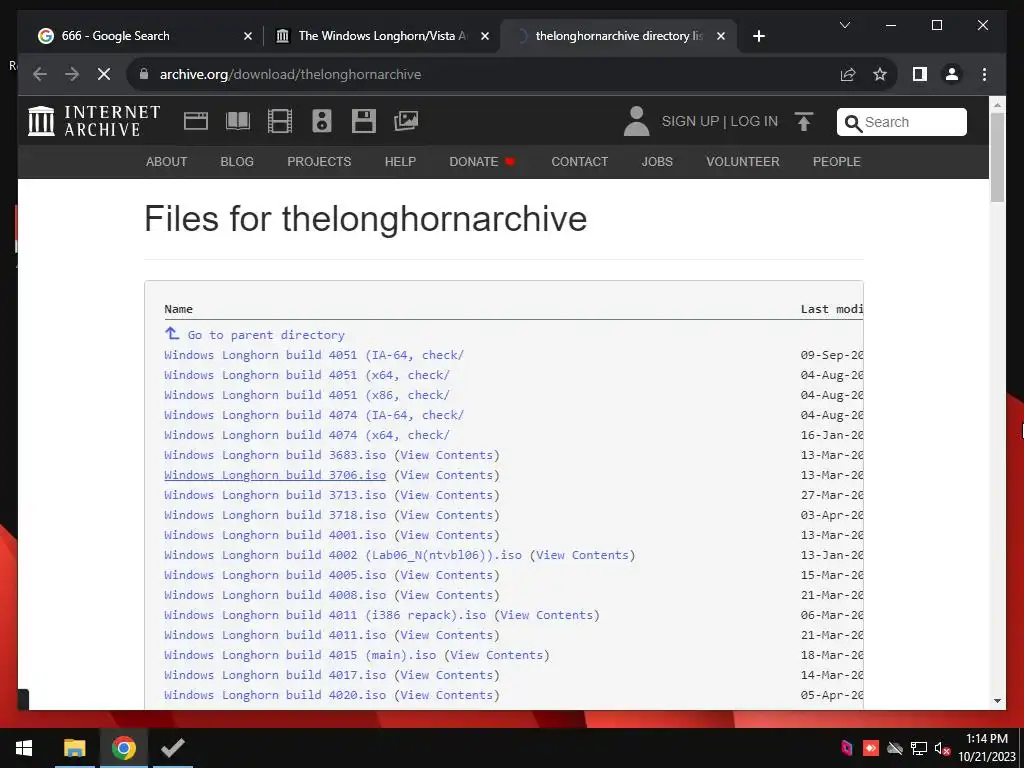Viewport: 1024px width, 768px height.
Task: Open Chrome three-dot menu
Action: coord(984,74)
